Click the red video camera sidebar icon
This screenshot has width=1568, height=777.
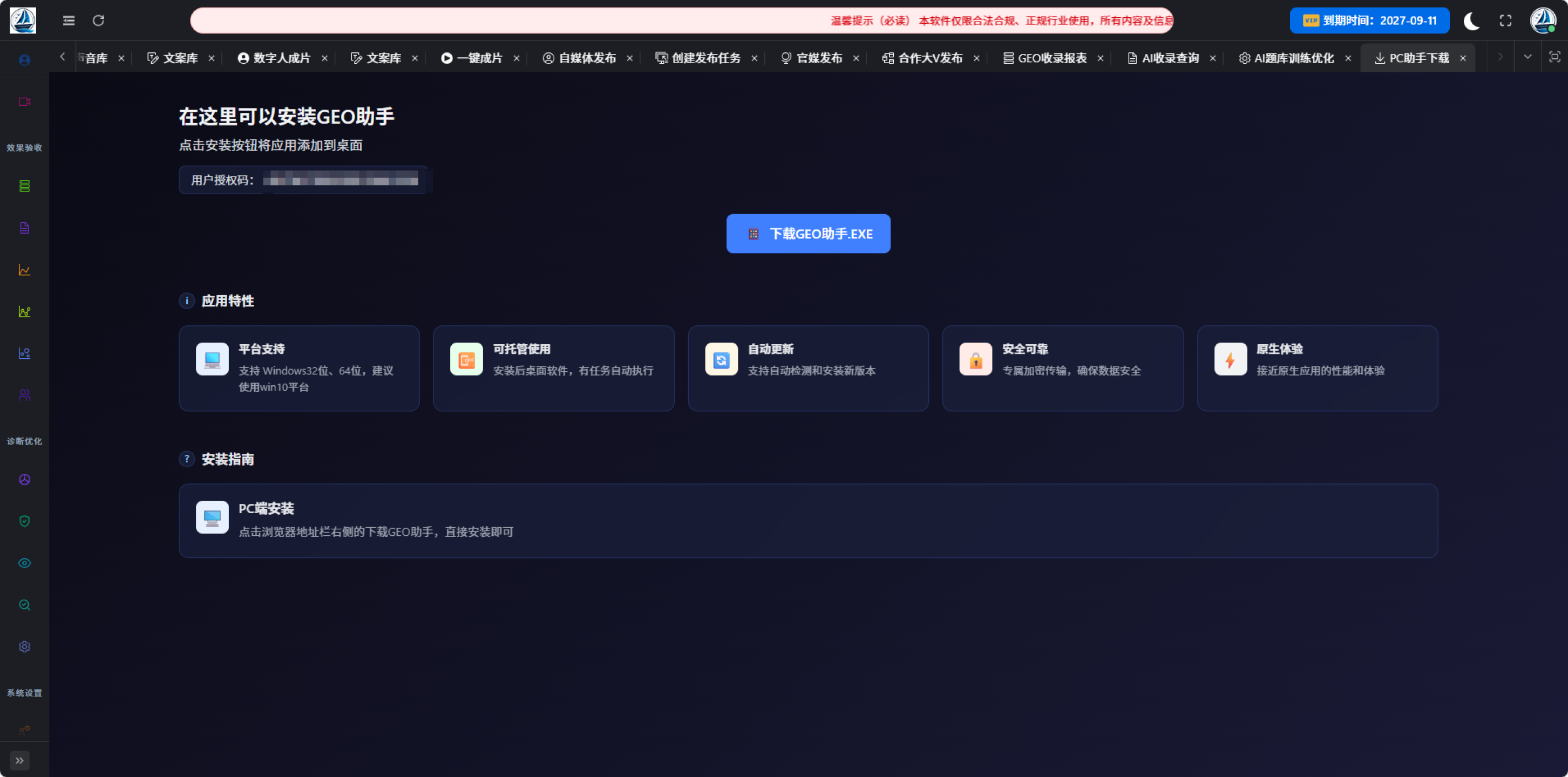(24, 101)
